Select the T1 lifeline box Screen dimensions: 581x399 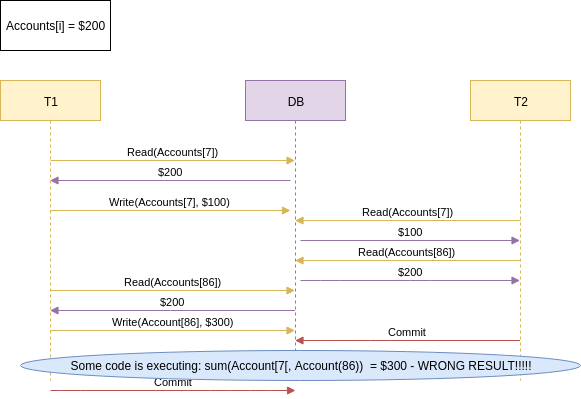point(50,100)
